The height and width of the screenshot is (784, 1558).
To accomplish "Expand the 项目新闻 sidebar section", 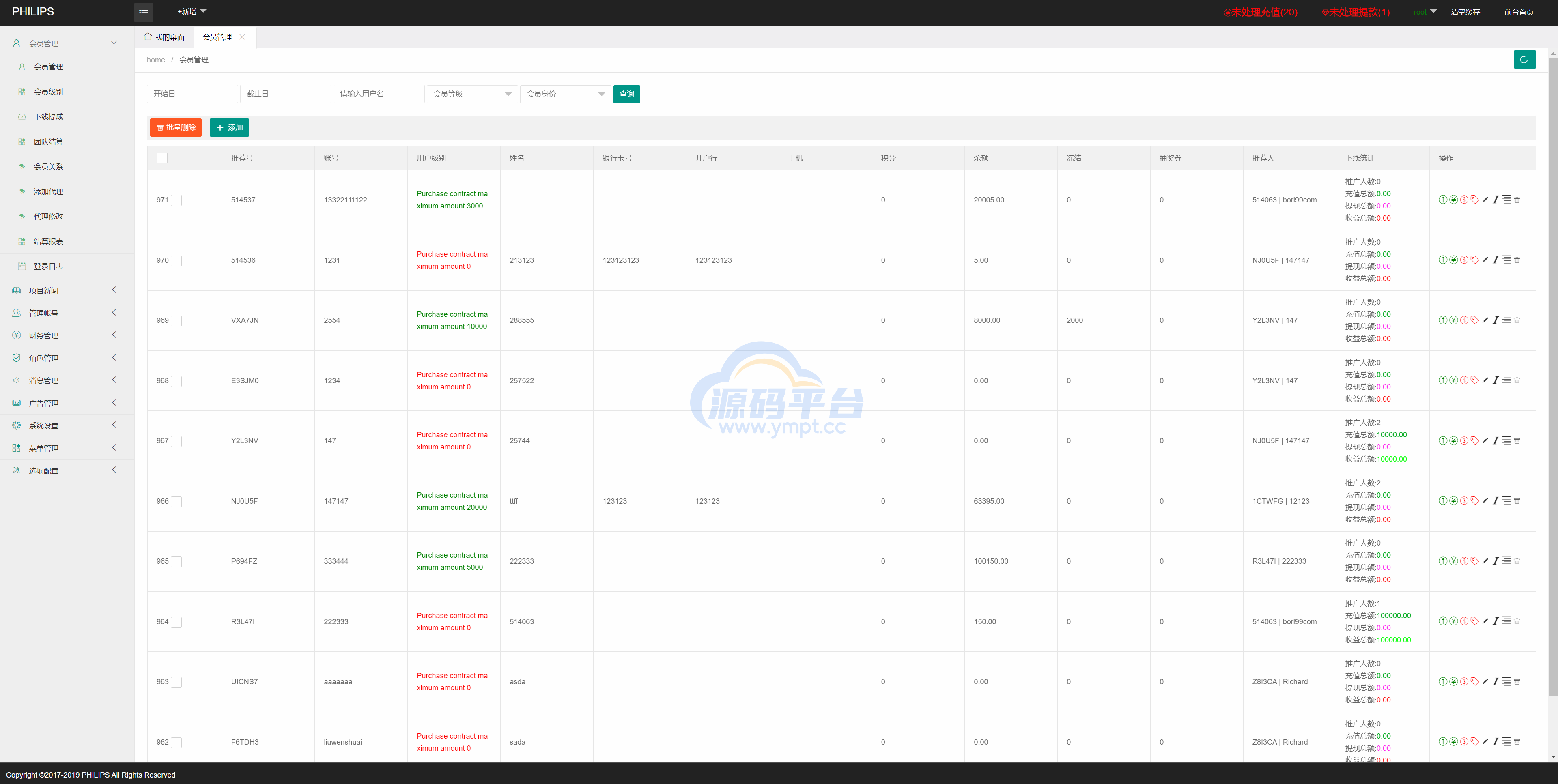I will (x=67, y=291).
